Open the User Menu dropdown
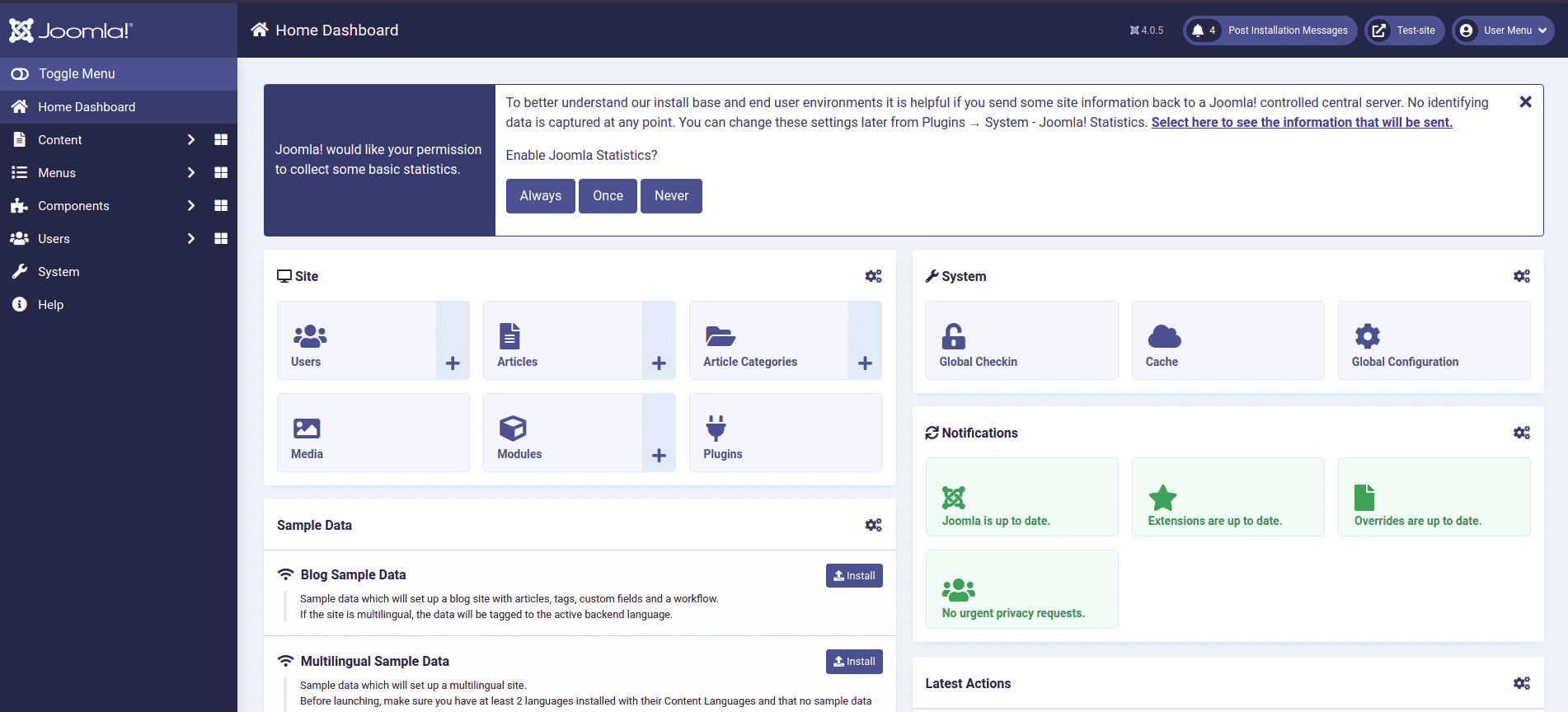 click(x=1503, y=30)
